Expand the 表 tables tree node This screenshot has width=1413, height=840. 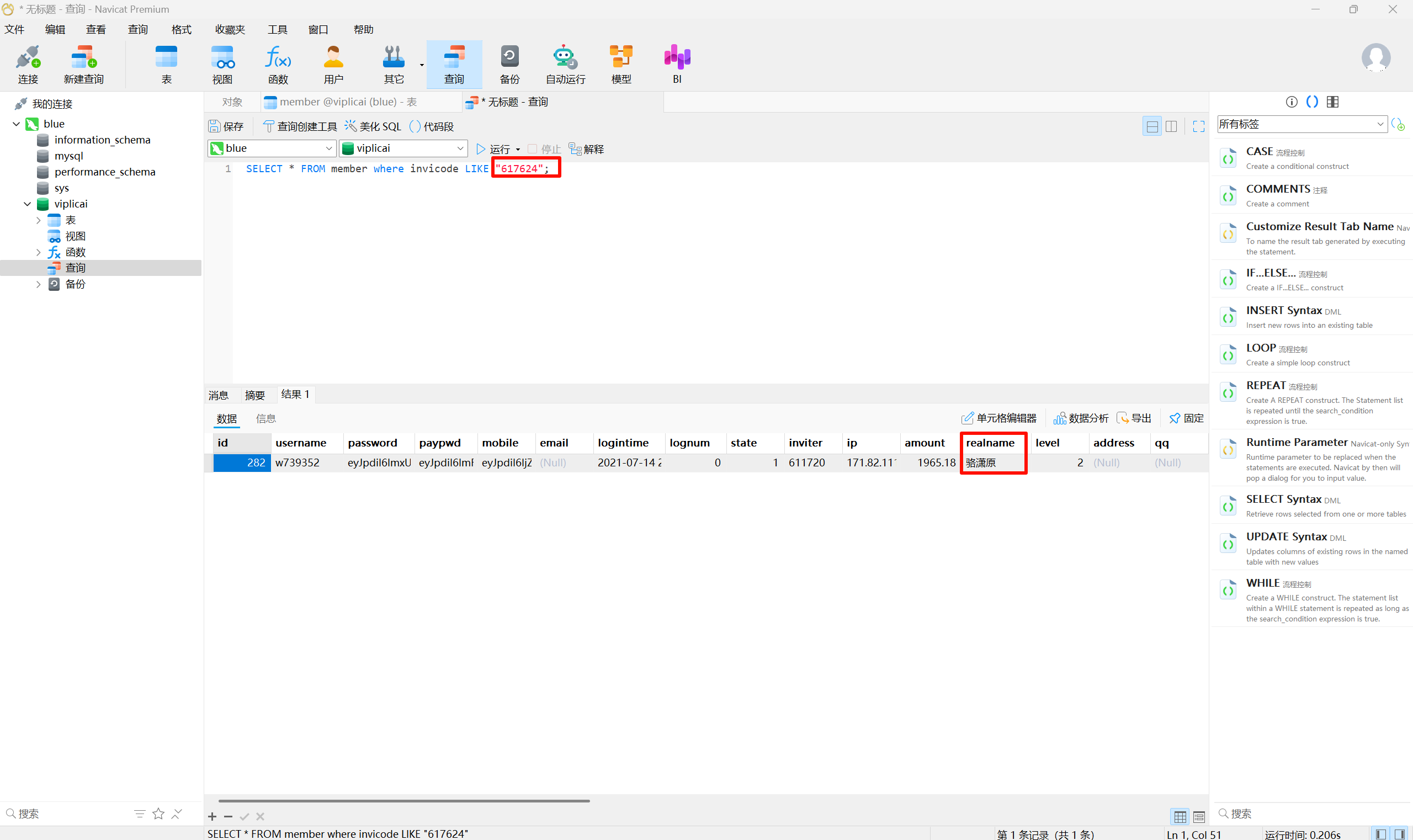click(38, 220)
